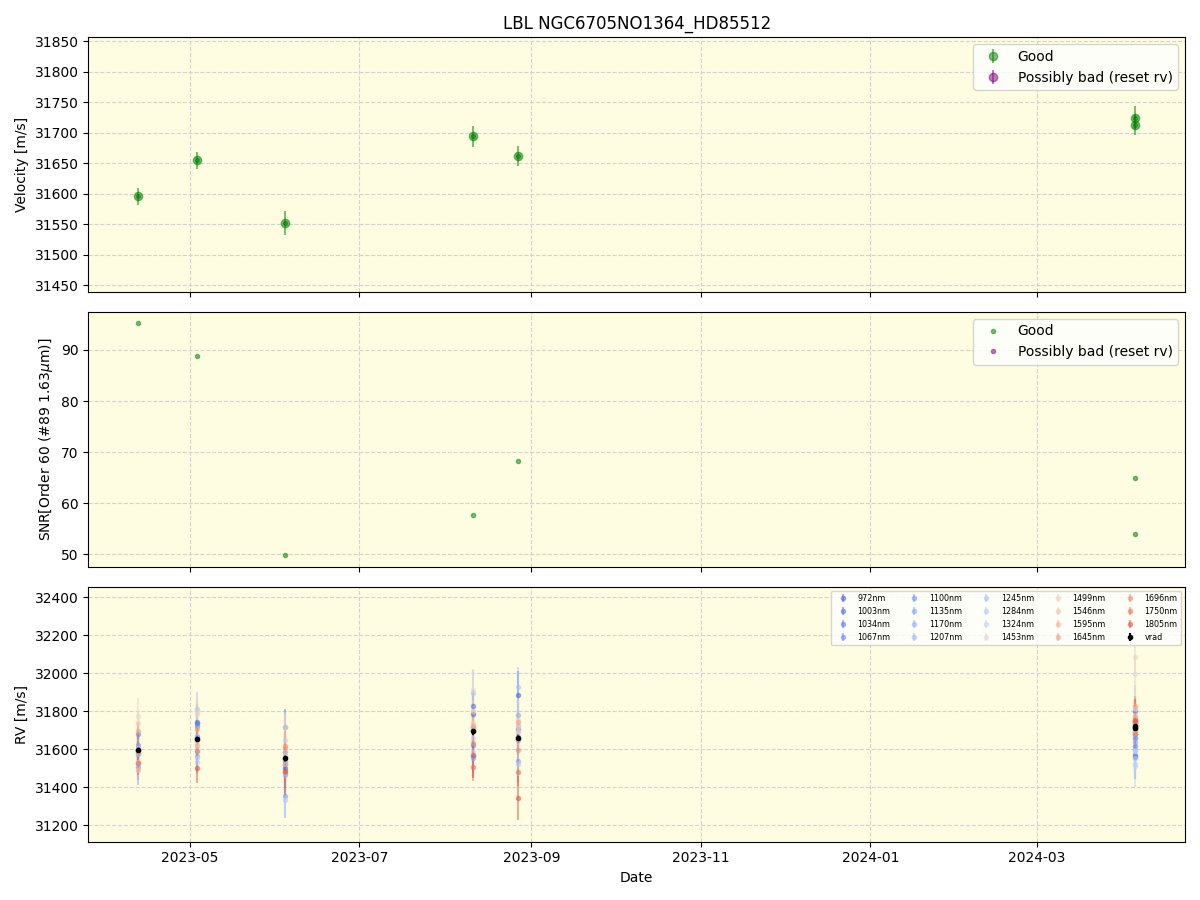Click the purple Possibly bad marker in SNR legend
This screenshot has width=1200, height=900.
coord(993,352)
